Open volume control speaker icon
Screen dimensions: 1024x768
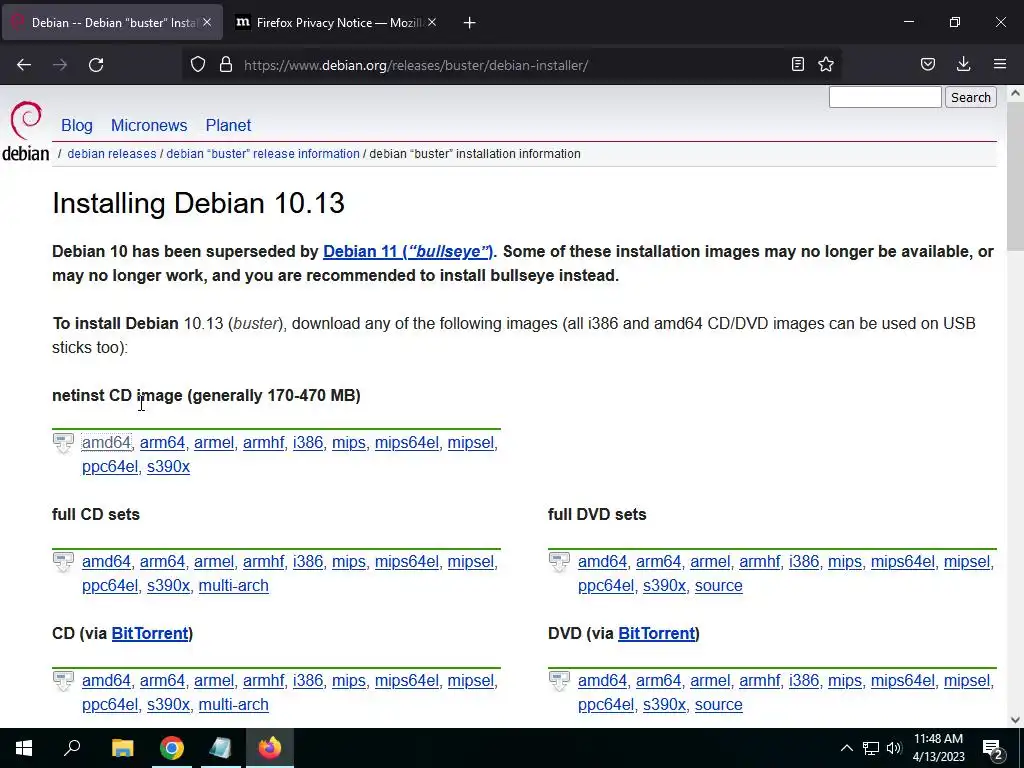(894, 748)
